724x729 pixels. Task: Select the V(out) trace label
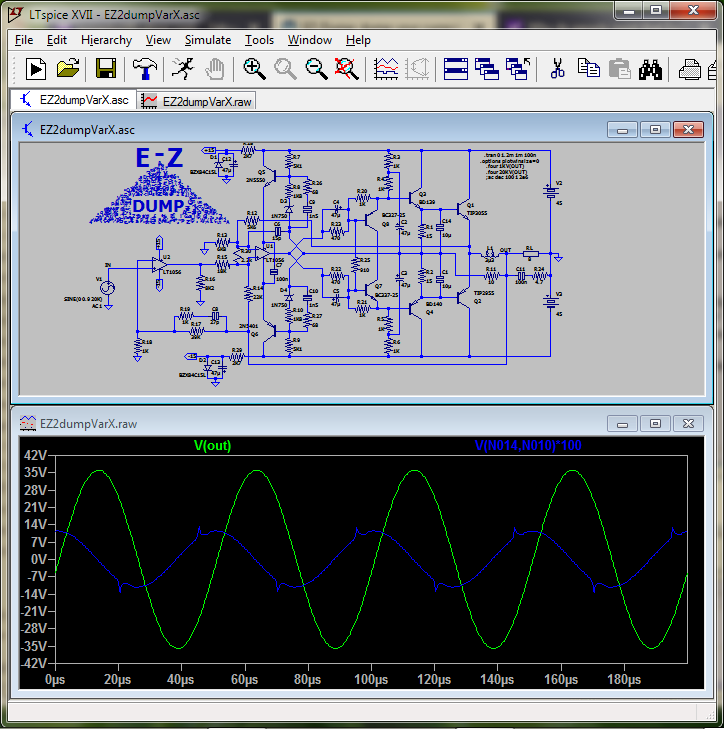click(213, 445)
